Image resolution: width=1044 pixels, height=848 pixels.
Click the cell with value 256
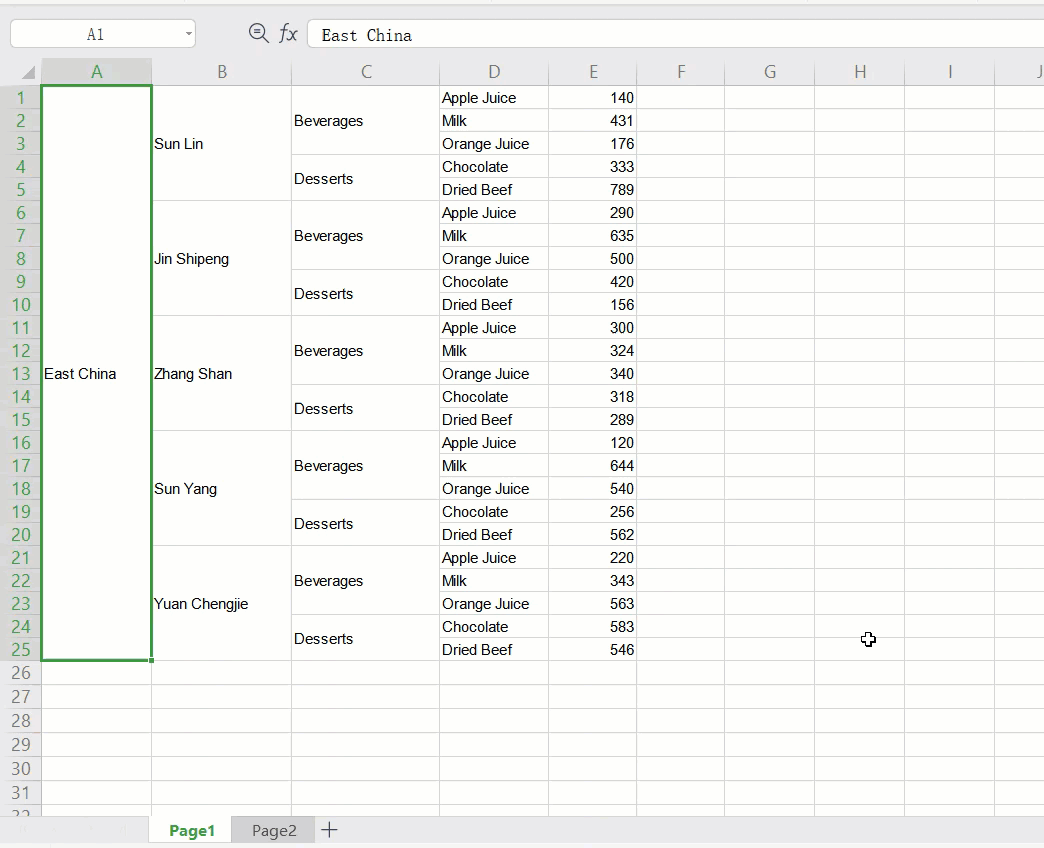tap(593, 512)
